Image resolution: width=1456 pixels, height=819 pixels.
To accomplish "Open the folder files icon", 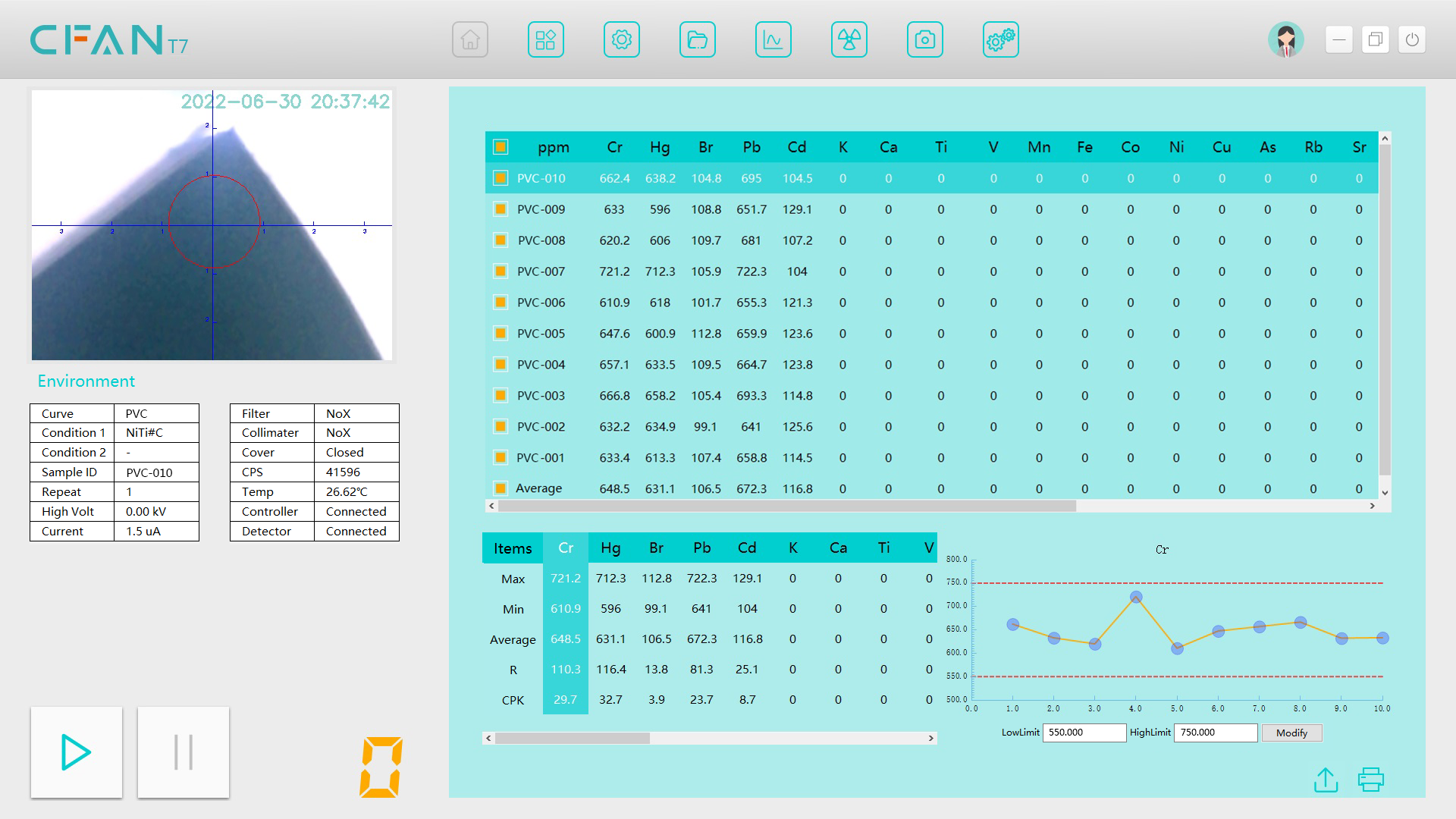I will click(x=698, y=39).
